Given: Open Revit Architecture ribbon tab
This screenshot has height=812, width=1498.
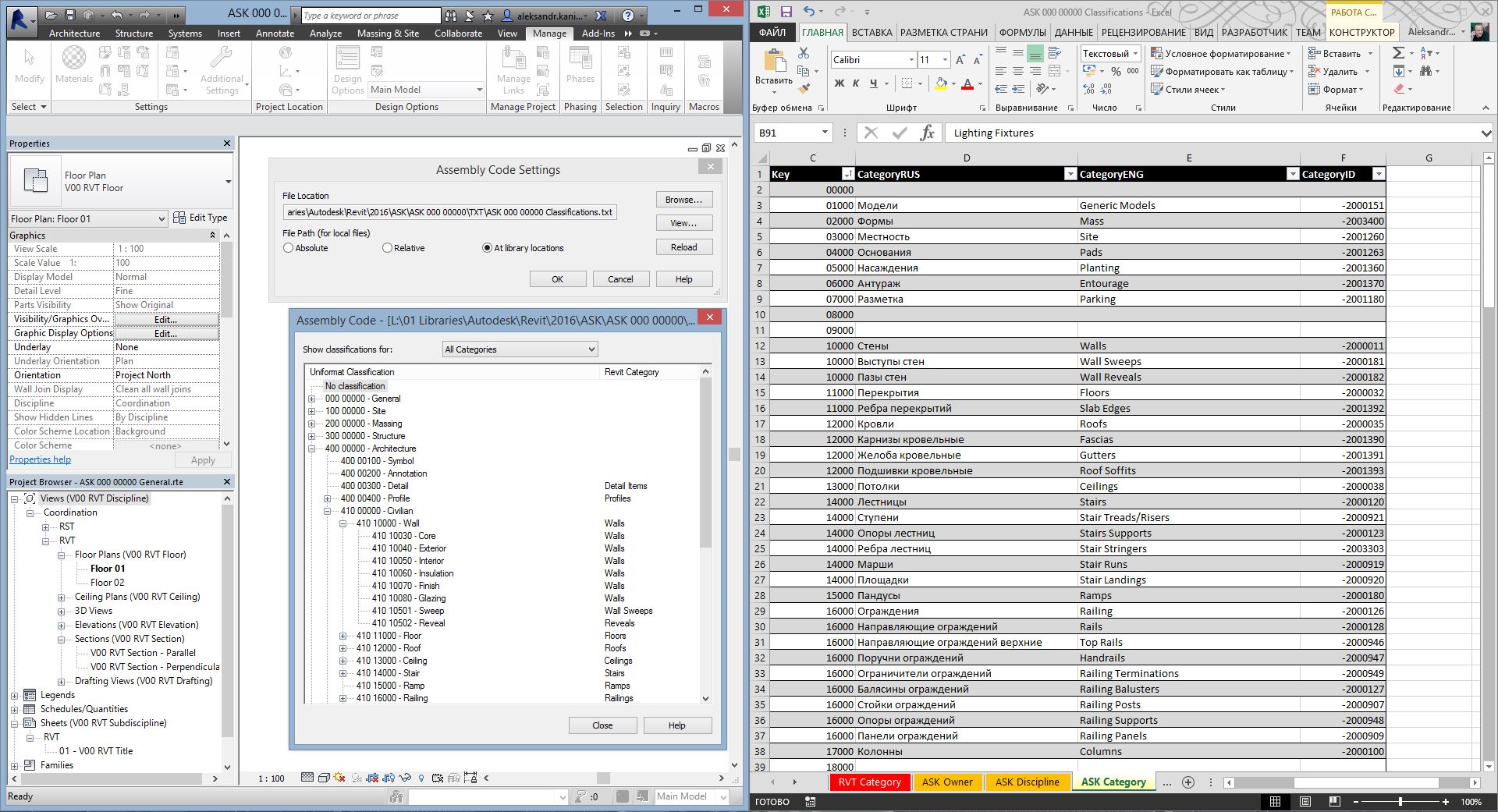Looking at the screenshot, I should coord(74,34).
